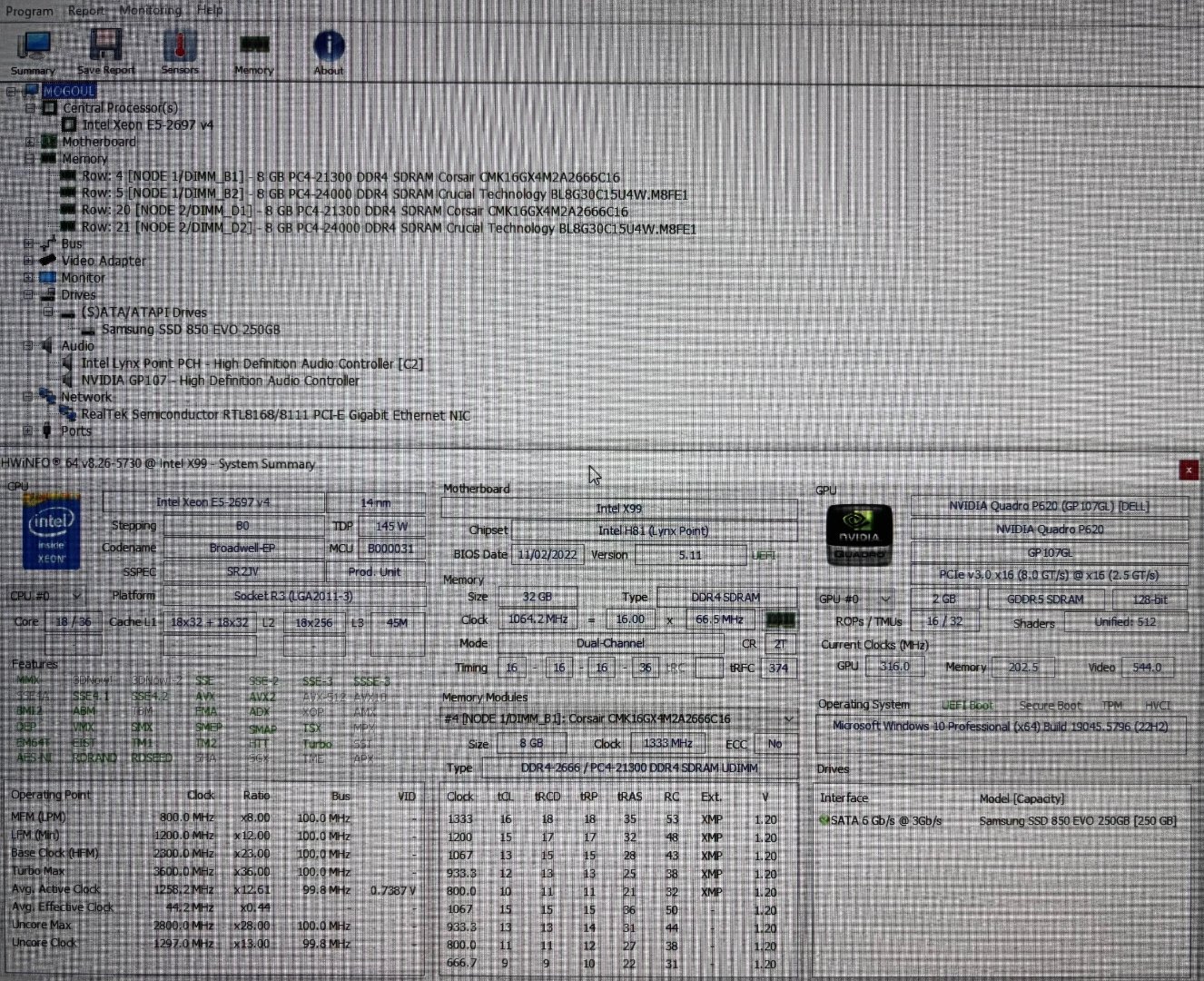Click the Ports icon in tree
The height and width of the screenshot is (981, 1204).
(47, 431)
